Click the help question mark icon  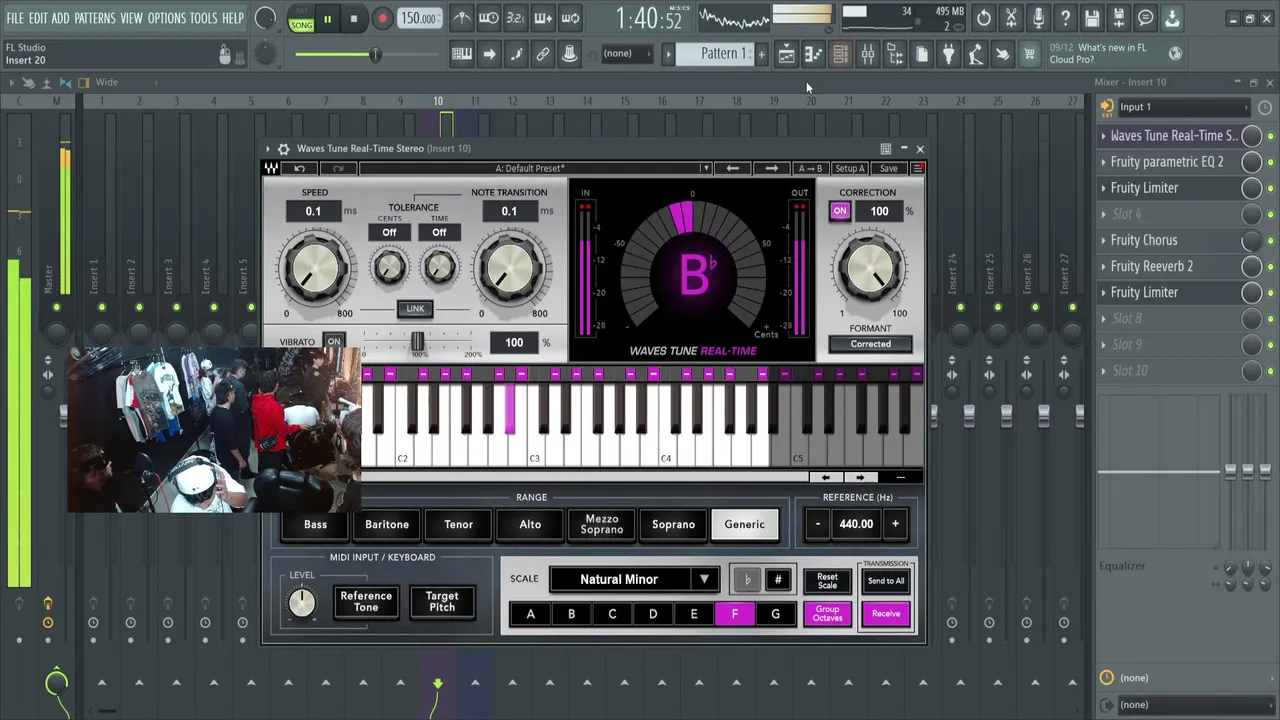[1065, 18]
